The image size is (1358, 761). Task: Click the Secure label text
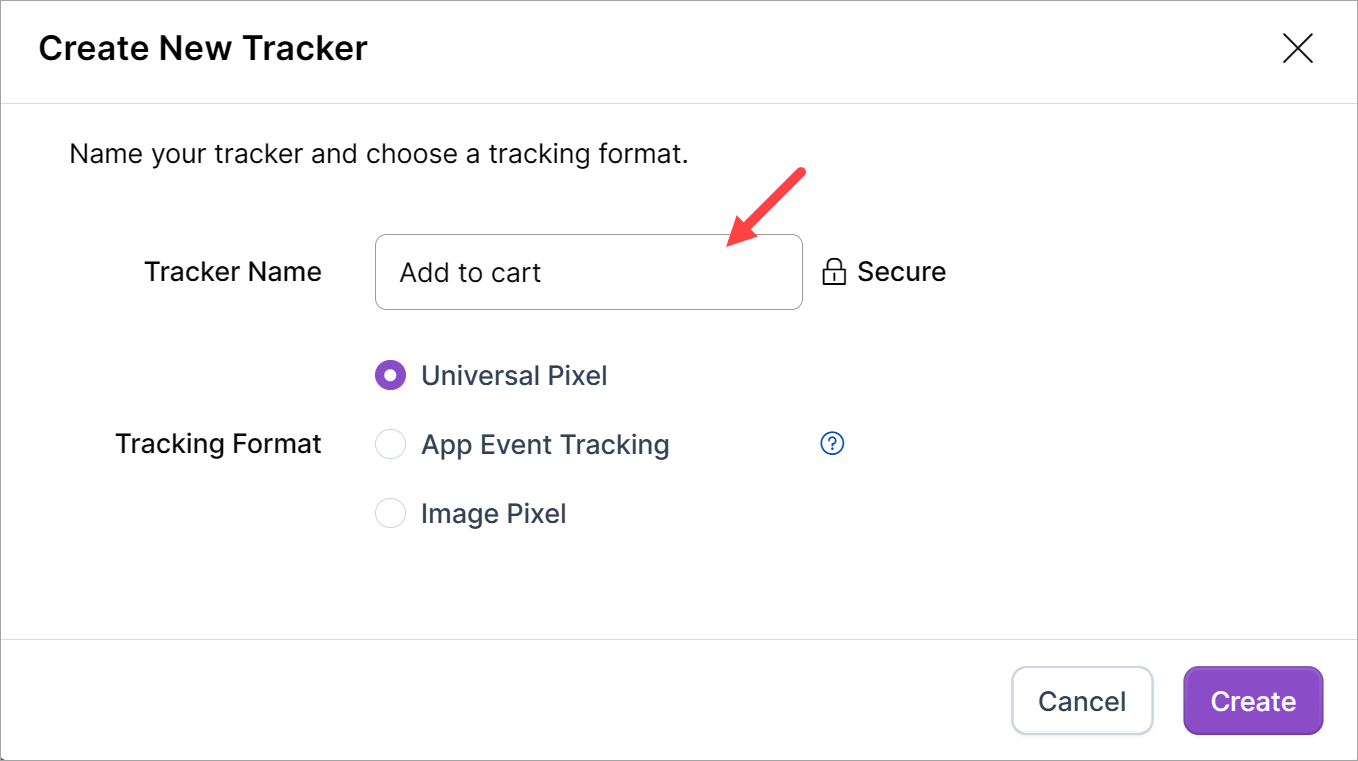coord(901,272)
